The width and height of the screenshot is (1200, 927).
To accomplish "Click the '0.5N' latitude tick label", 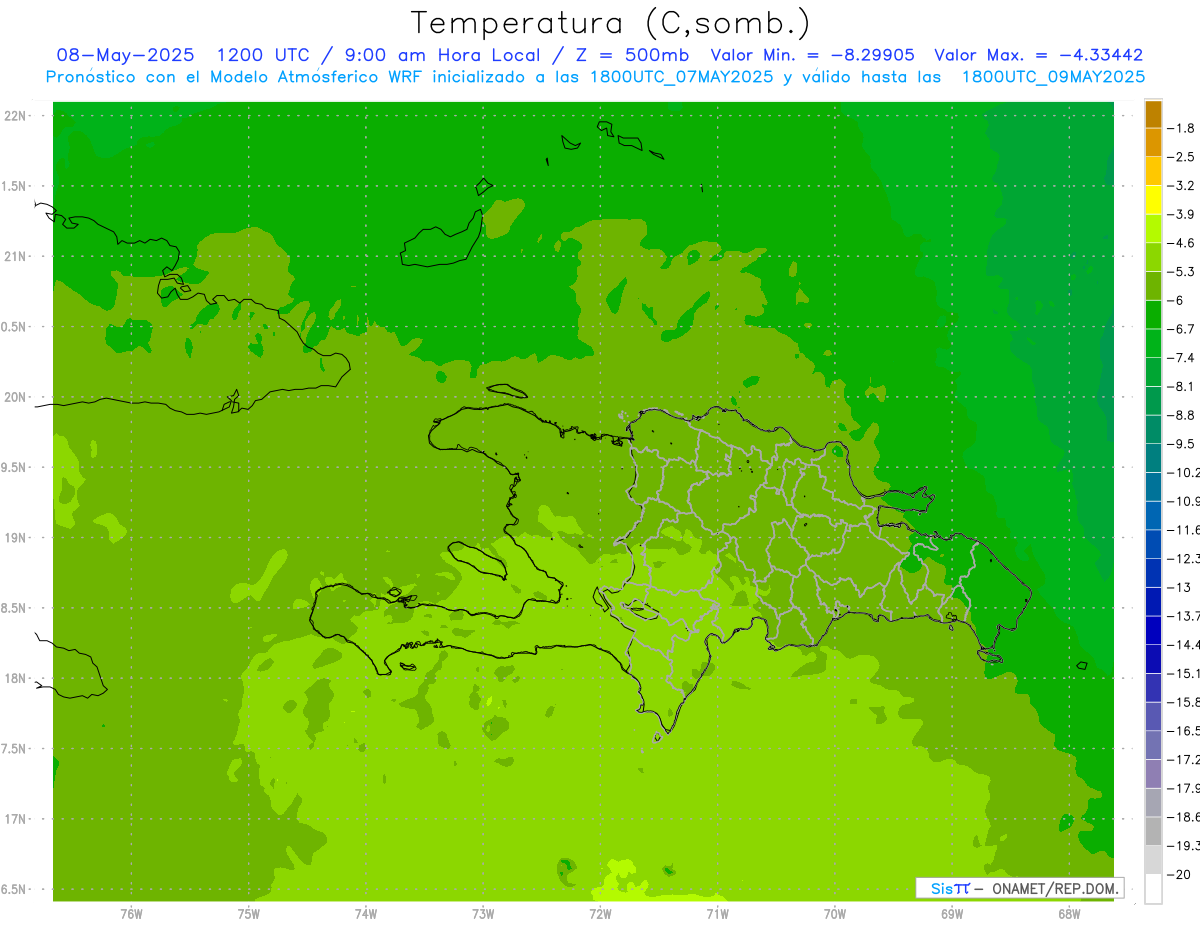I will point(13,327).
